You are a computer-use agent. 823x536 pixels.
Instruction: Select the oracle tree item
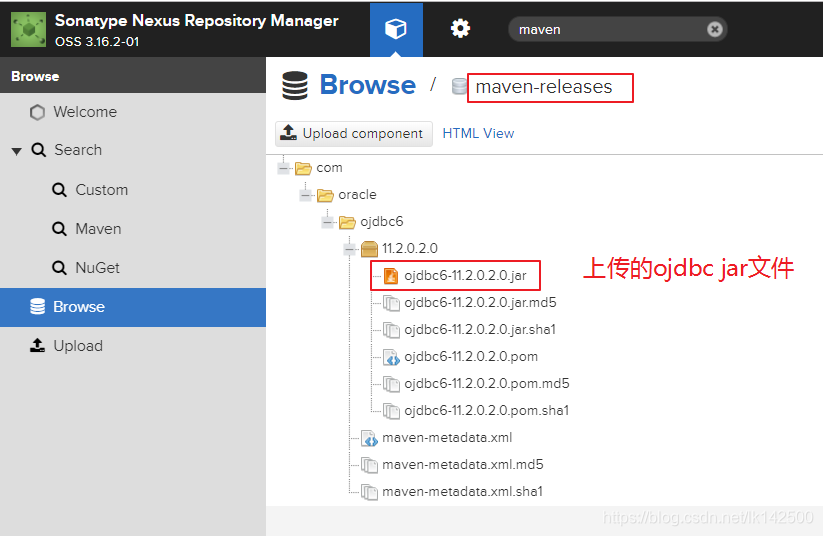(x=357, y=195)
